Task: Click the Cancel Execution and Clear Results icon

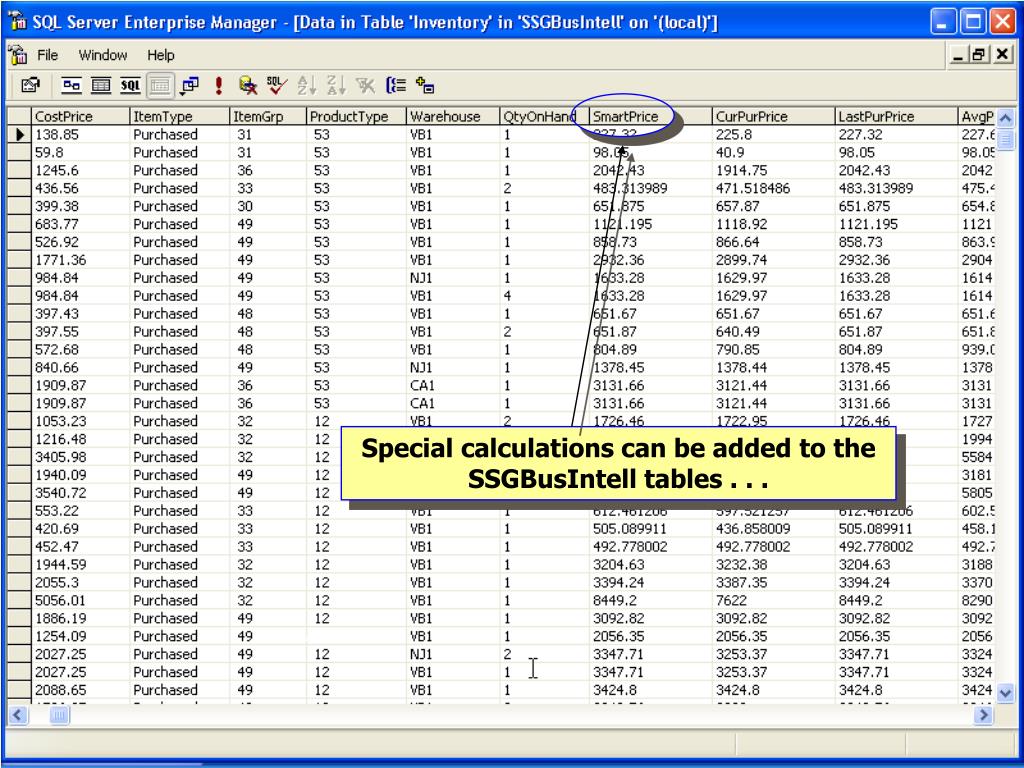Action: (248, 86)
